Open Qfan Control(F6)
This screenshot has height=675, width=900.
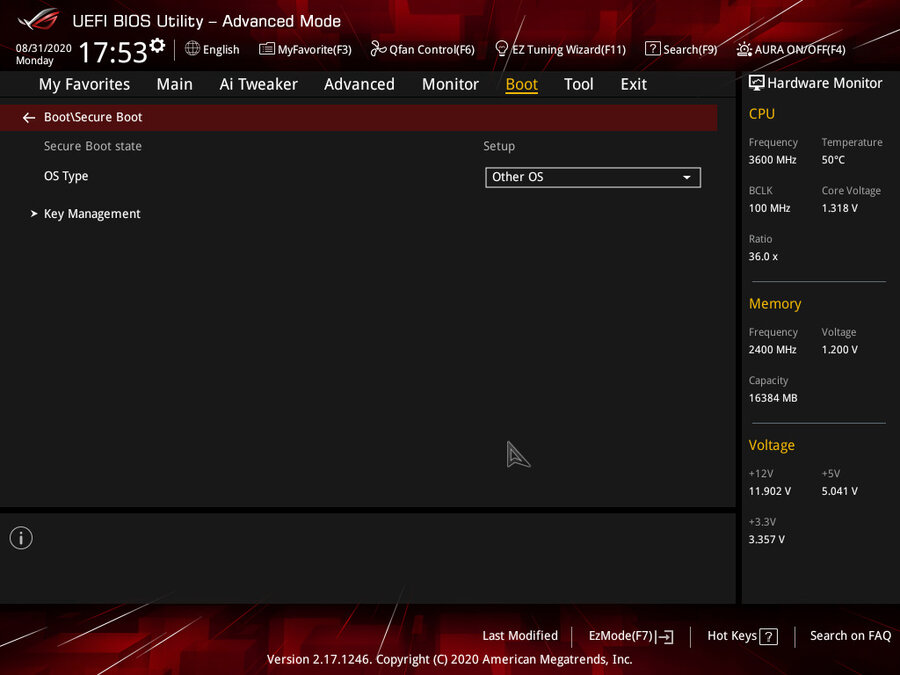pyautogui.click(x=422, y=49)
